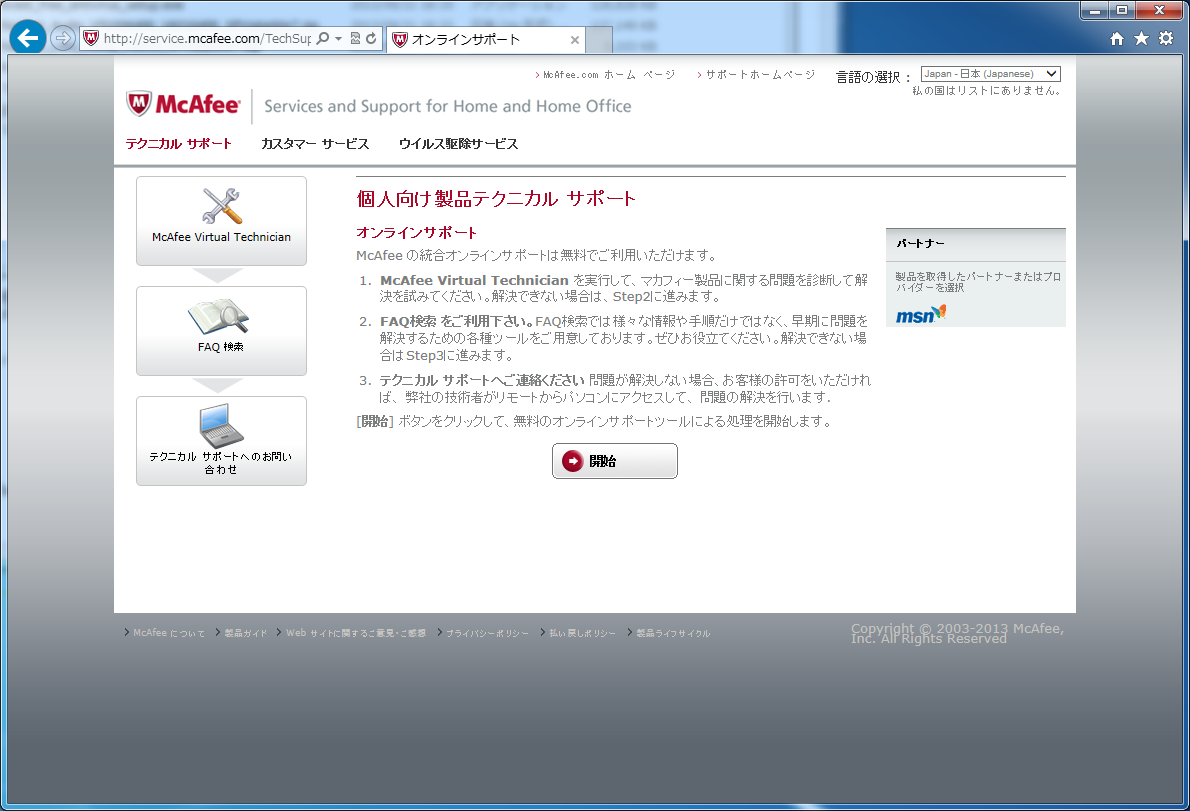Minimize the browser window

(x=1094, y=11)
